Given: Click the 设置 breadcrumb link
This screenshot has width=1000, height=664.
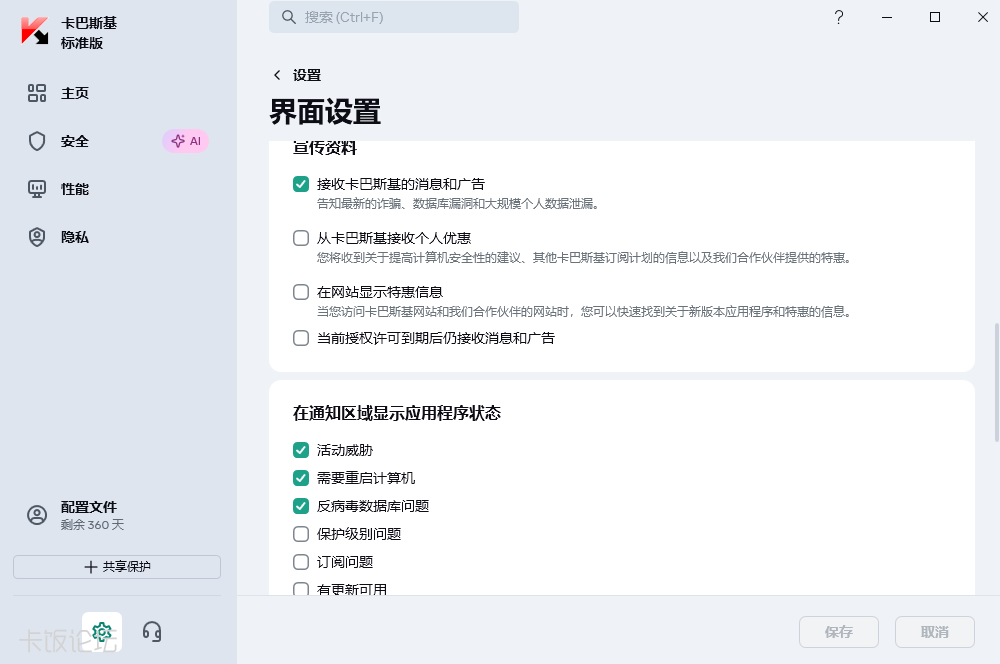Looking at the screenshot, I should coord(307,75).
